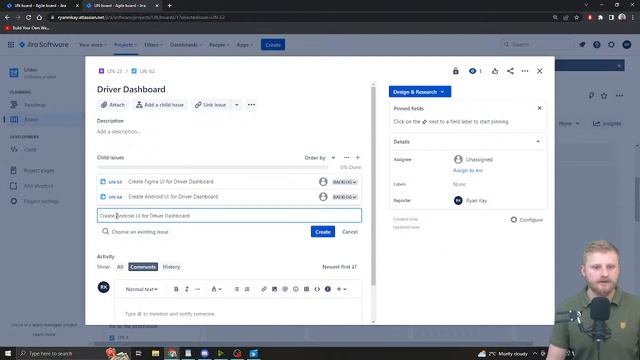Toggle bold formatting in comment editor
Image resolution: width=640 pixels, height=360 pixels.
[x=176, y=289]
